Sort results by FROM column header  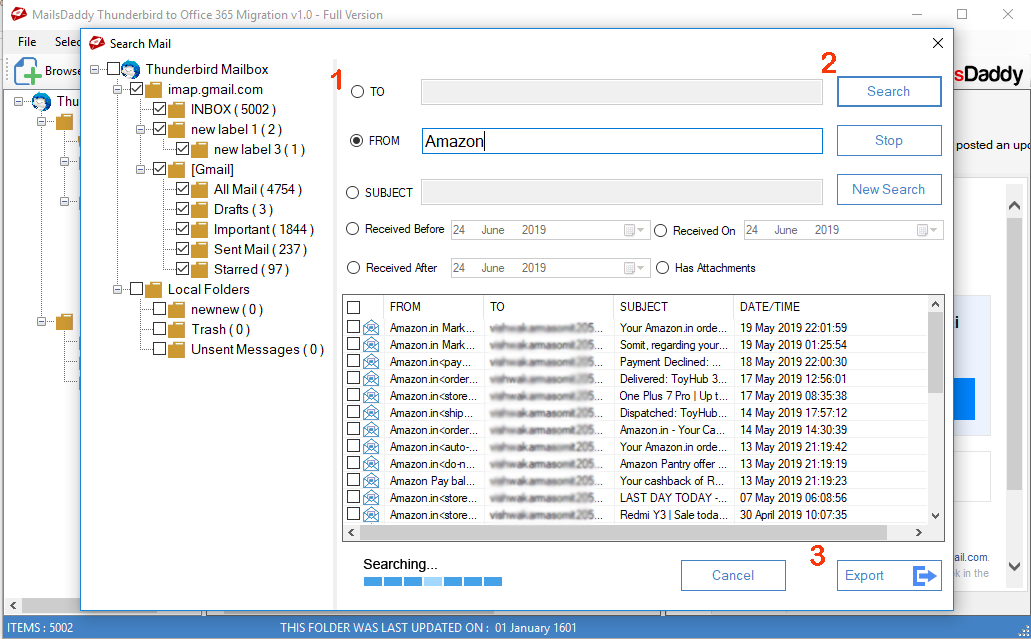coord(433,307)
